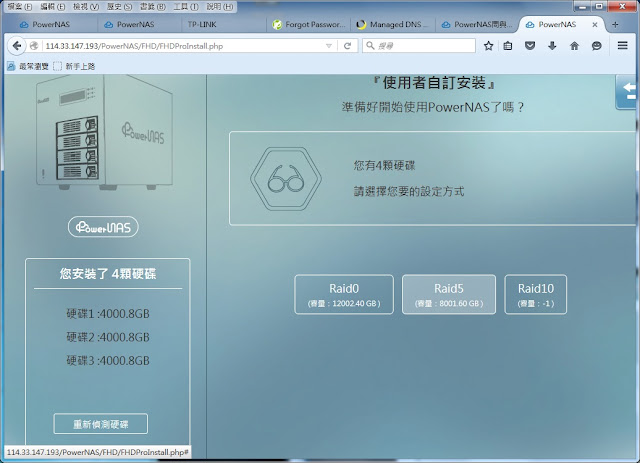Click the 硬碟1 :4000.8GB entry
Screen dimensions: 640x463
tap(108, 314)
